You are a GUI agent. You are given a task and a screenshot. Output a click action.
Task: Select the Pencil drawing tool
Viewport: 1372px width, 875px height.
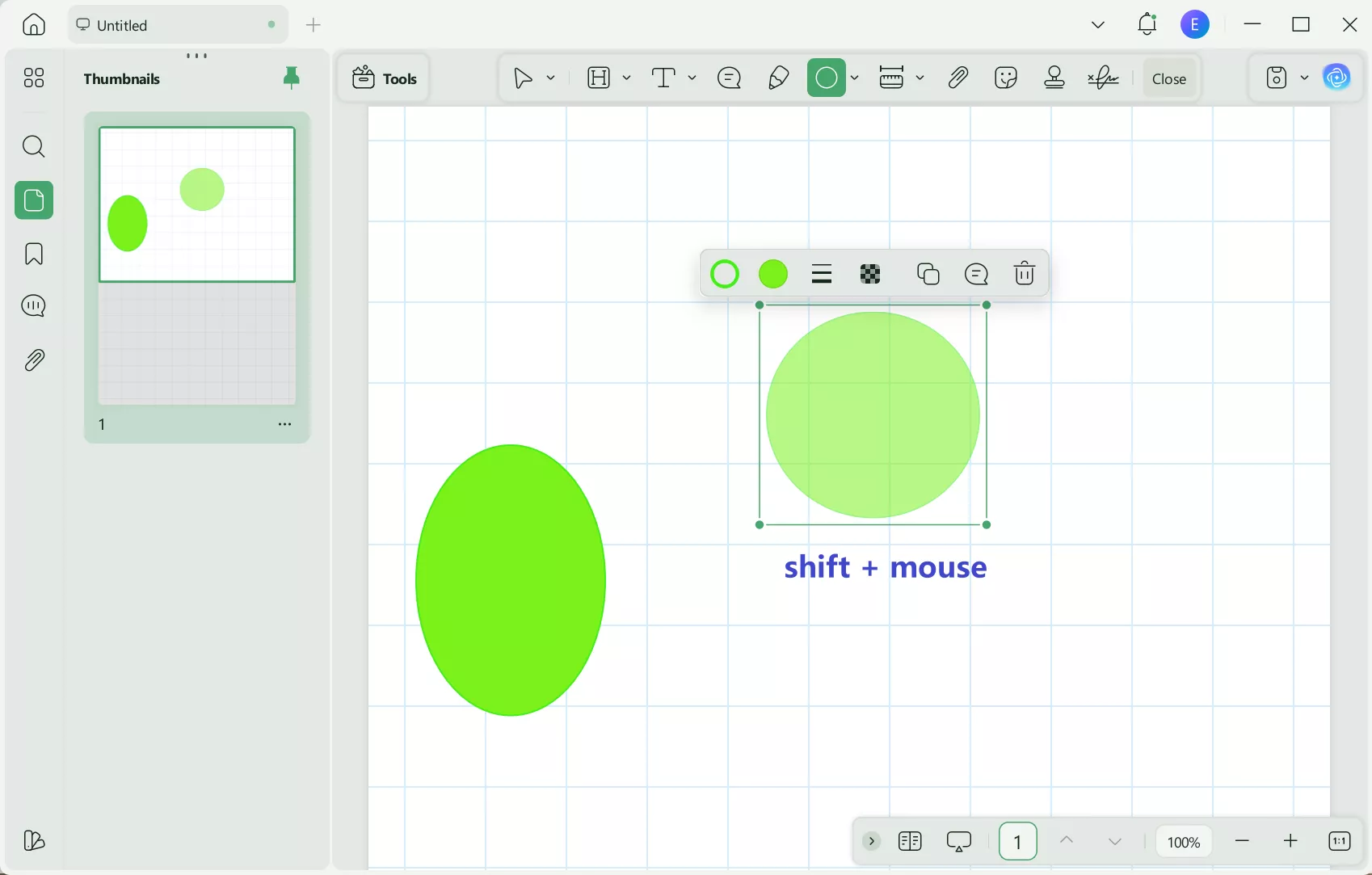click(777, 78)
